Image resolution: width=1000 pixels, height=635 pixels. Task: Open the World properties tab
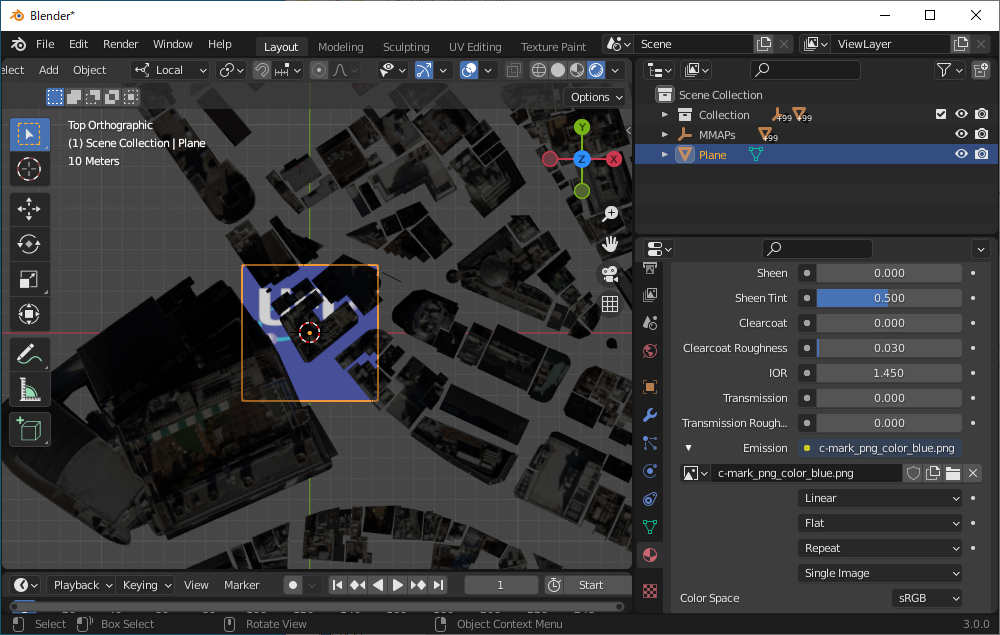point(650,351)
